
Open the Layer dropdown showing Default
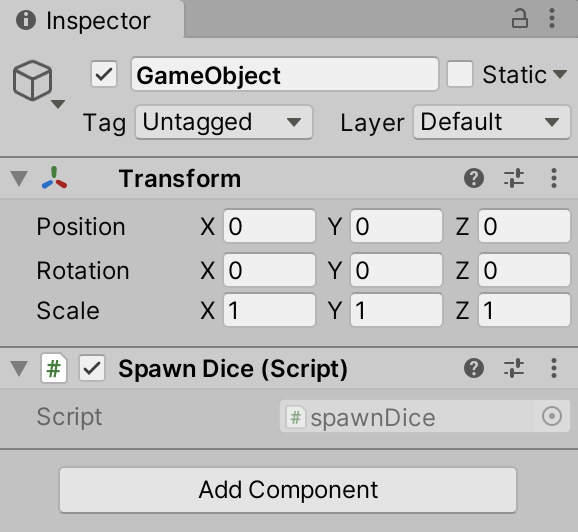click(x=492, y=122)
